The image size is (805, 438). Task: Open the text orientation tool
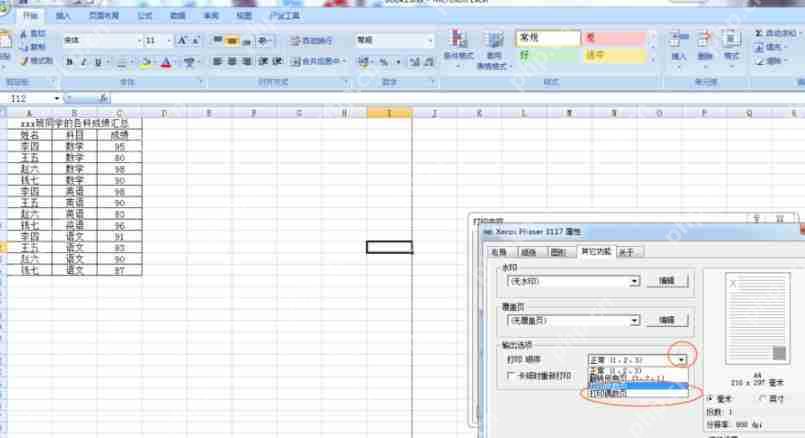click(264, 40)
